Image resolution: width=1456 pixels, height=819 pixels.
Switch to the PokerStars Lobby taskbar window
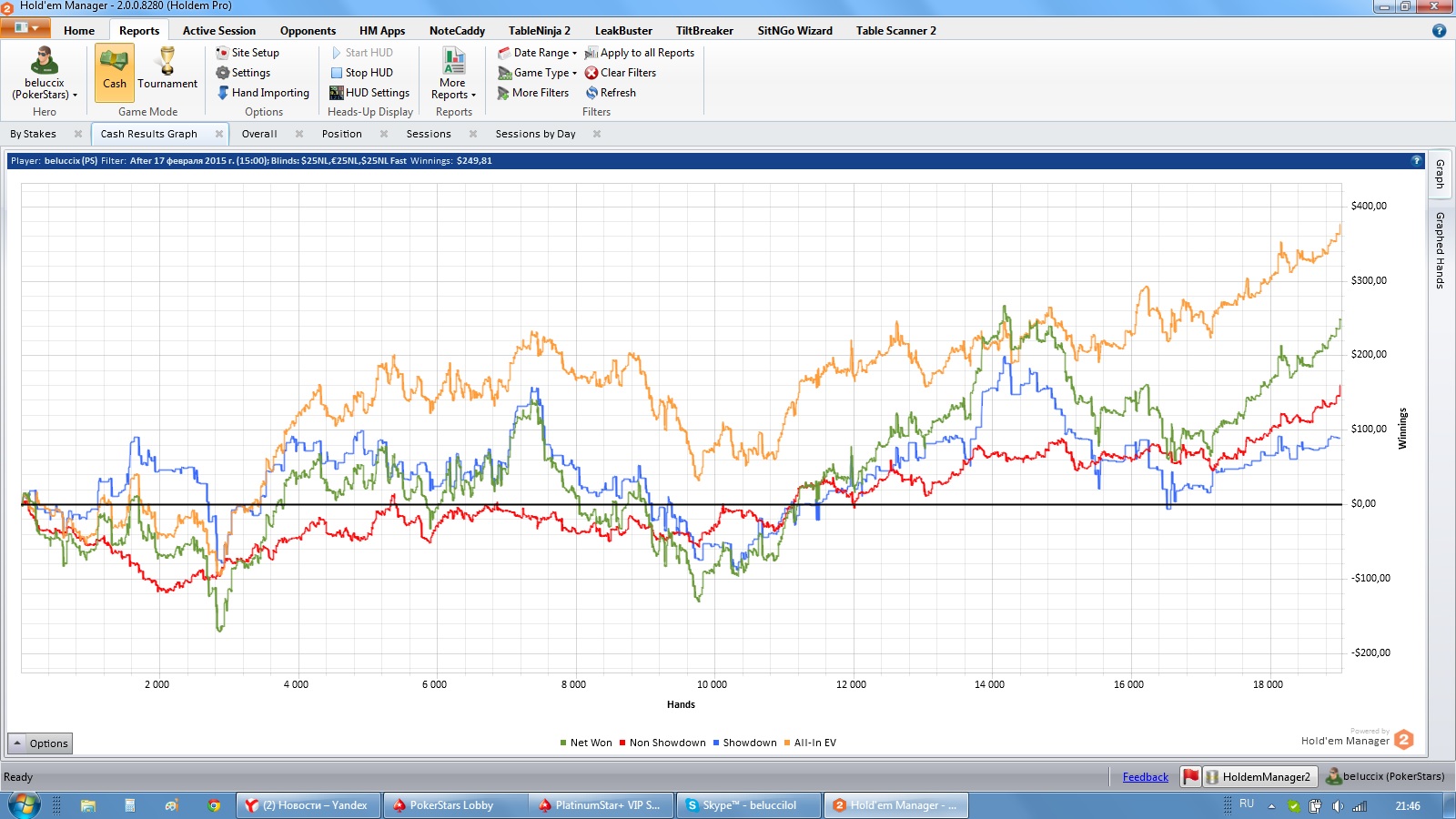point(455,805)
